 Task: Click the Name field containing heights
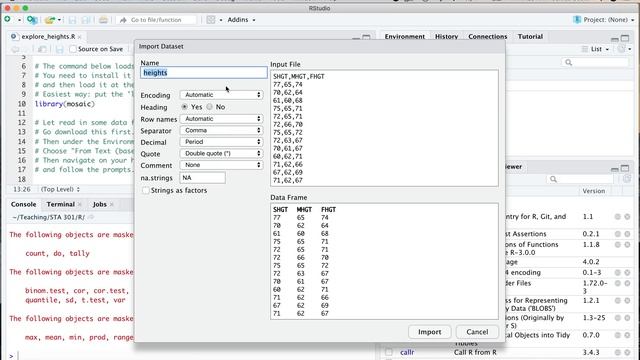(204, 73)
